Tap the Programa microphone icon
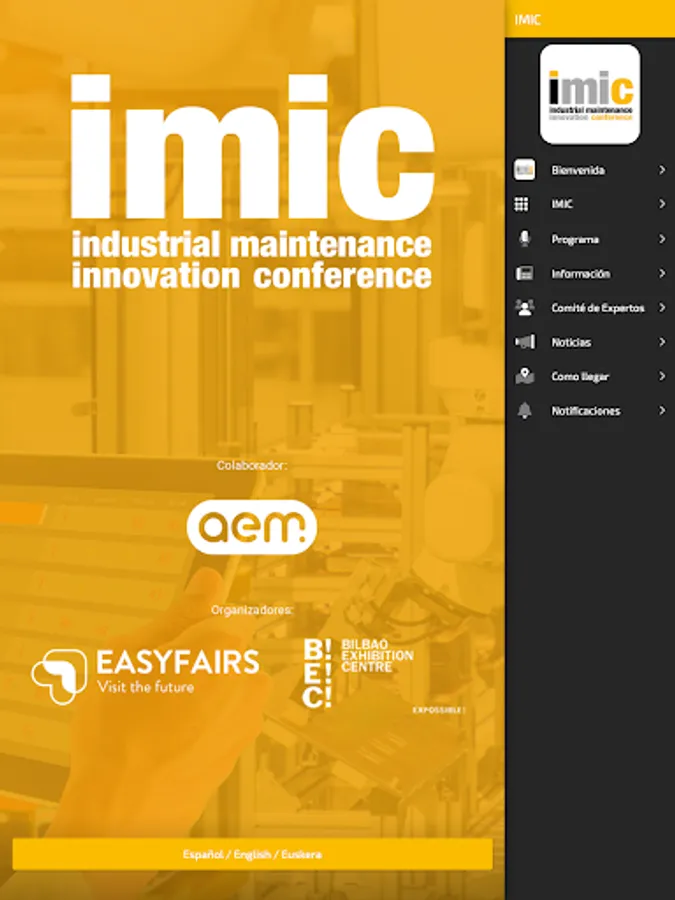675x900 pixels. (524, 239)
